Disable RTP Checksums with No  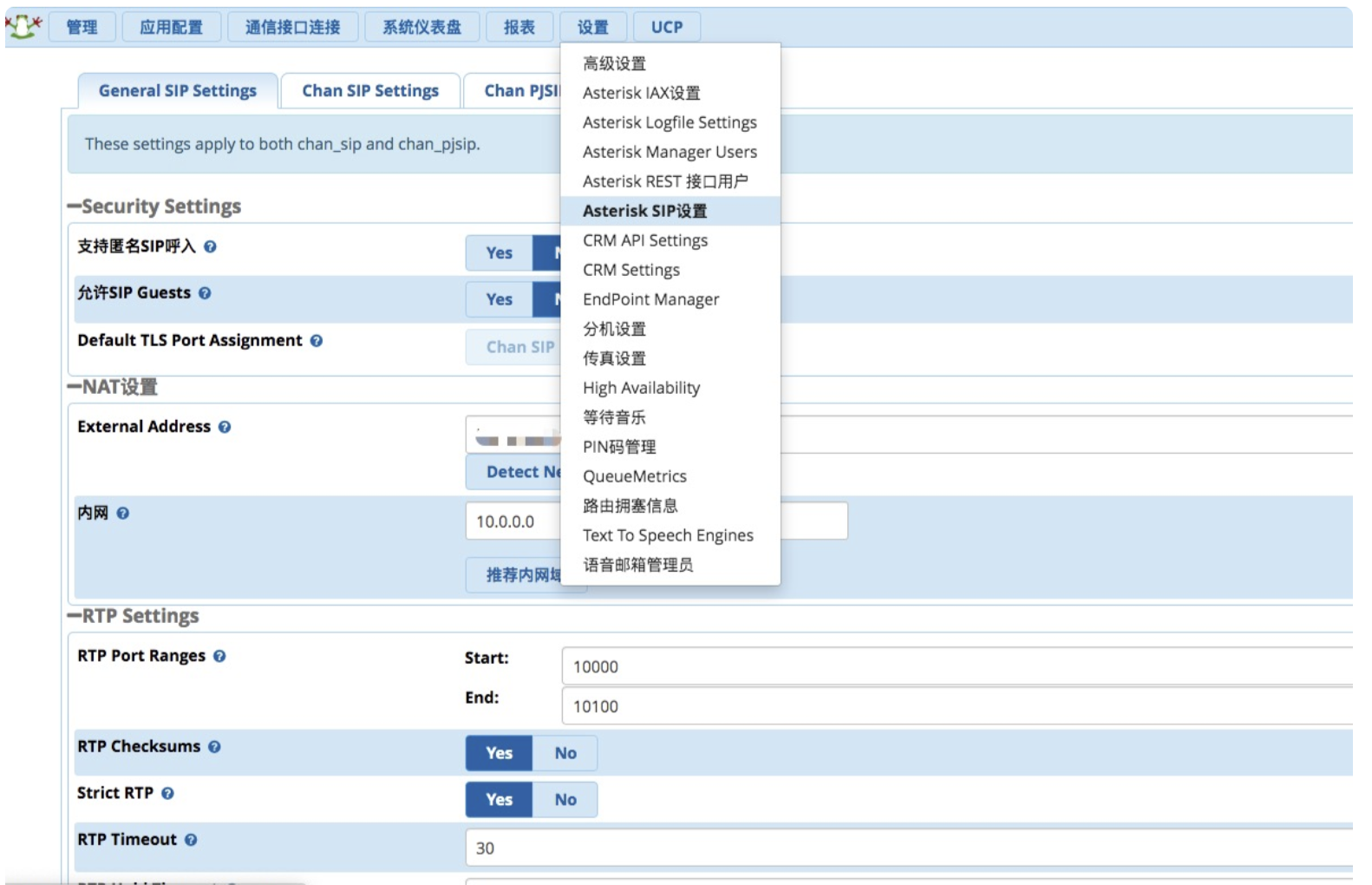click(x=565, y=753)
